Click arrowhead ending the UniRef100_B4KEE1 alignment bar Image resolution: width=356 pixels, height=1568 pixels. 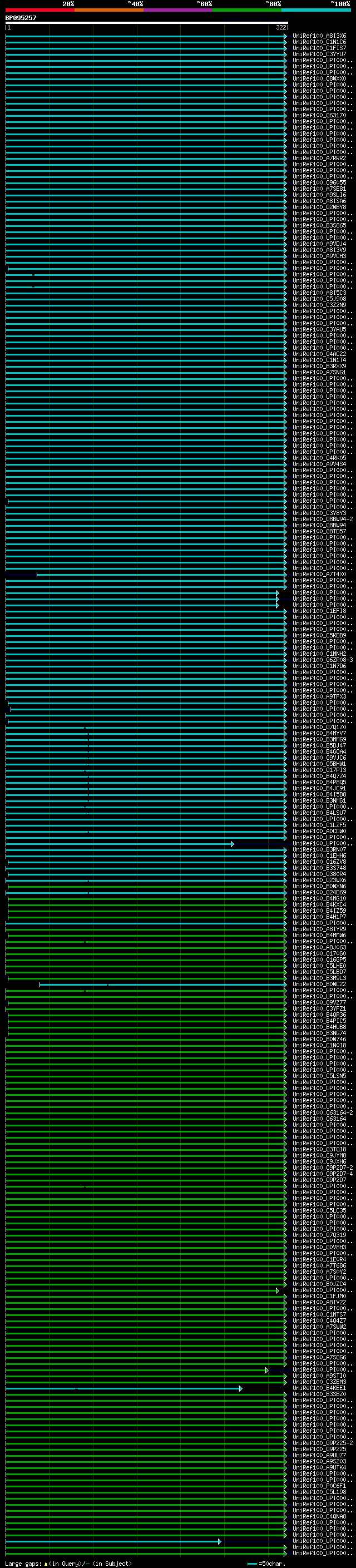point(241,1388)
